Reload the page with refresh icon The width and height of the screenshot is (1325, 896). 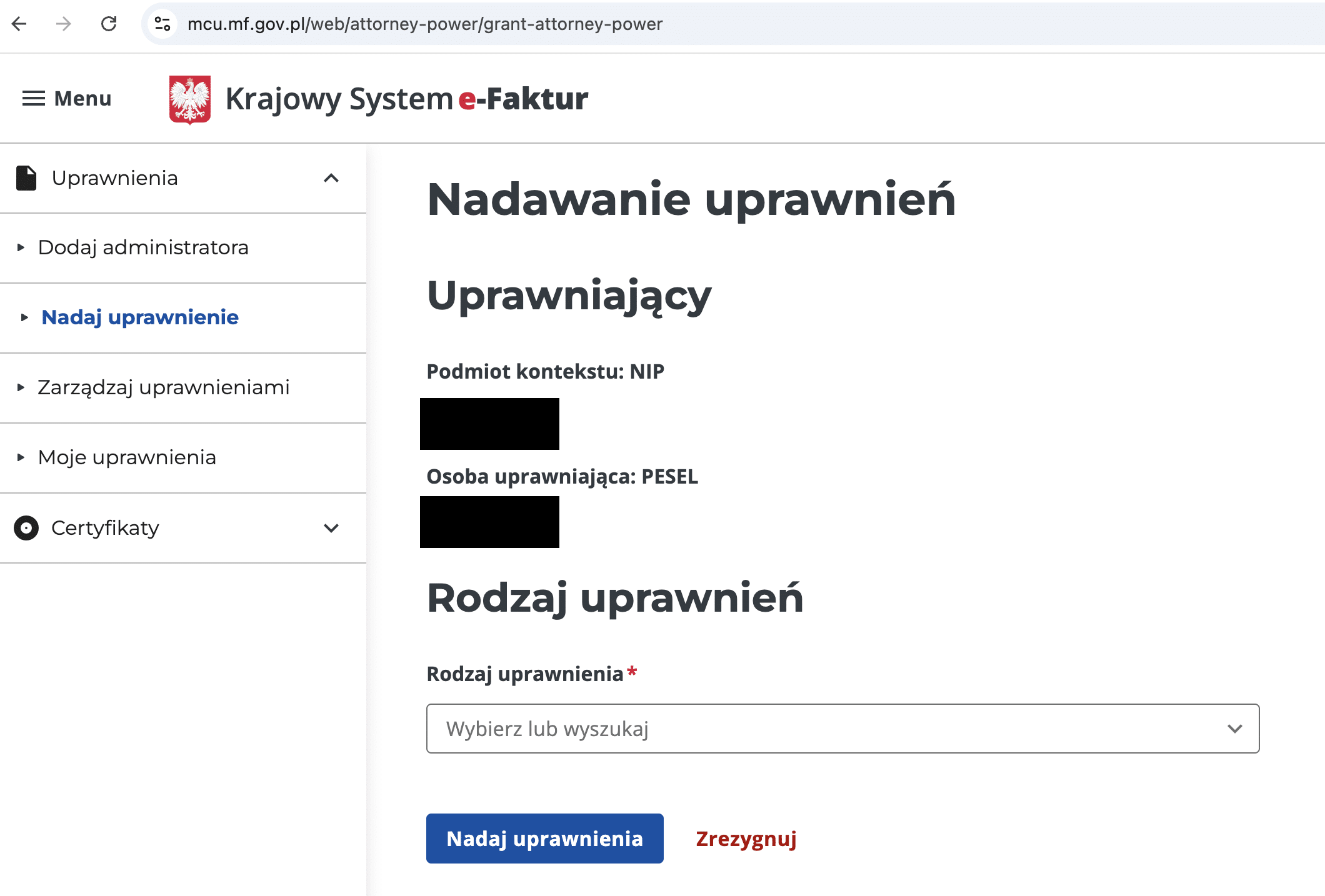click(x=109, y=24)
